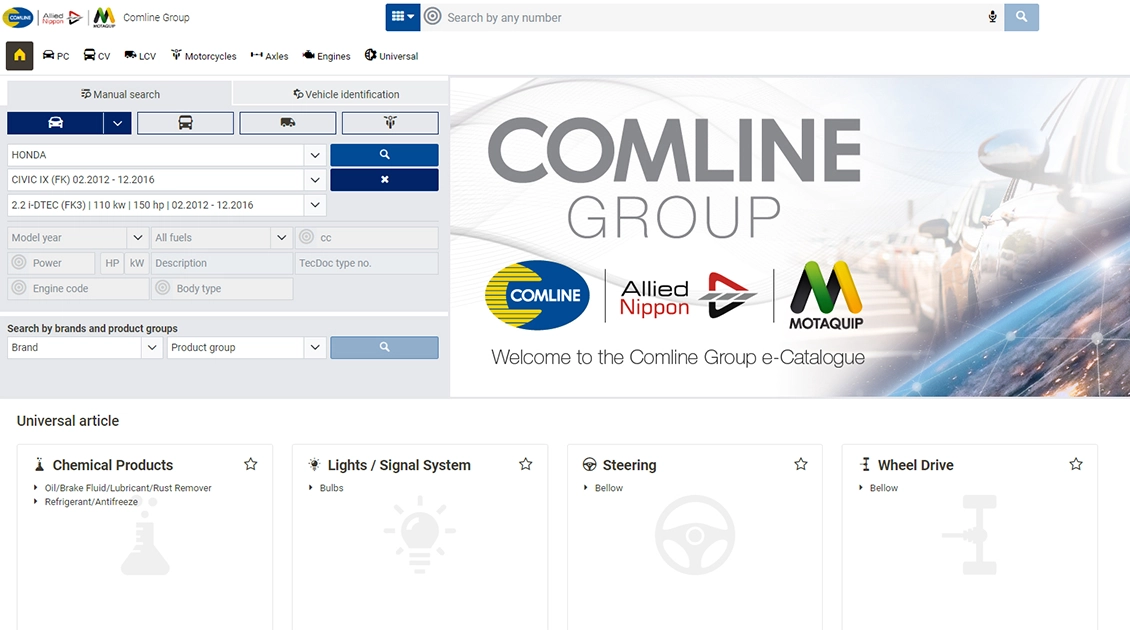Open the PC vehicle category
This screenshot has height=630, width=1130.
[56, 56]
